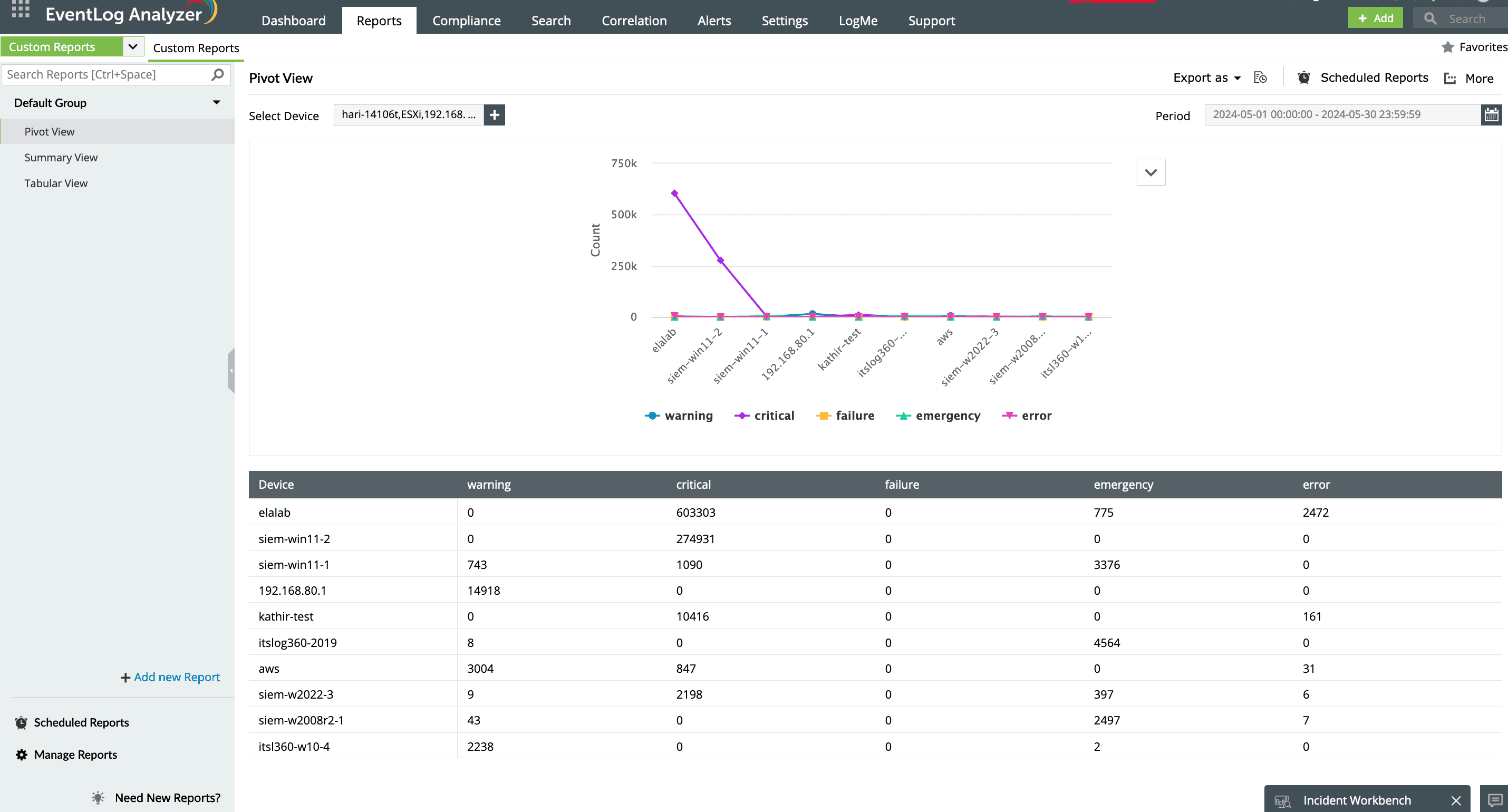Open the apps grid icon top-left
The image size is (1508, 812).
[x=20, y=9]
